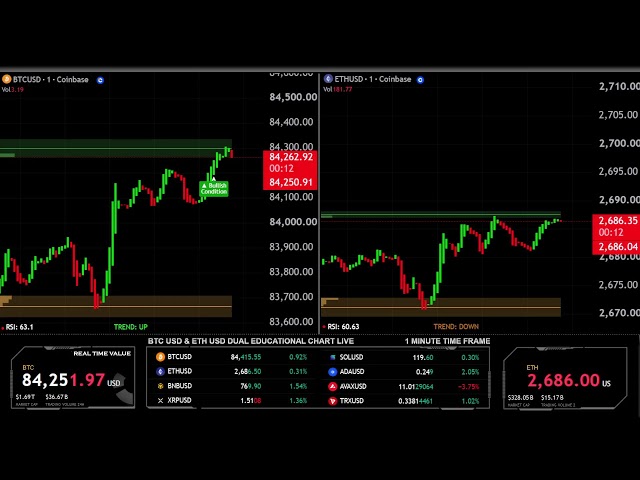Click the ETHUSD row label in ticker
640x480 pixels.
click(180, 371)
